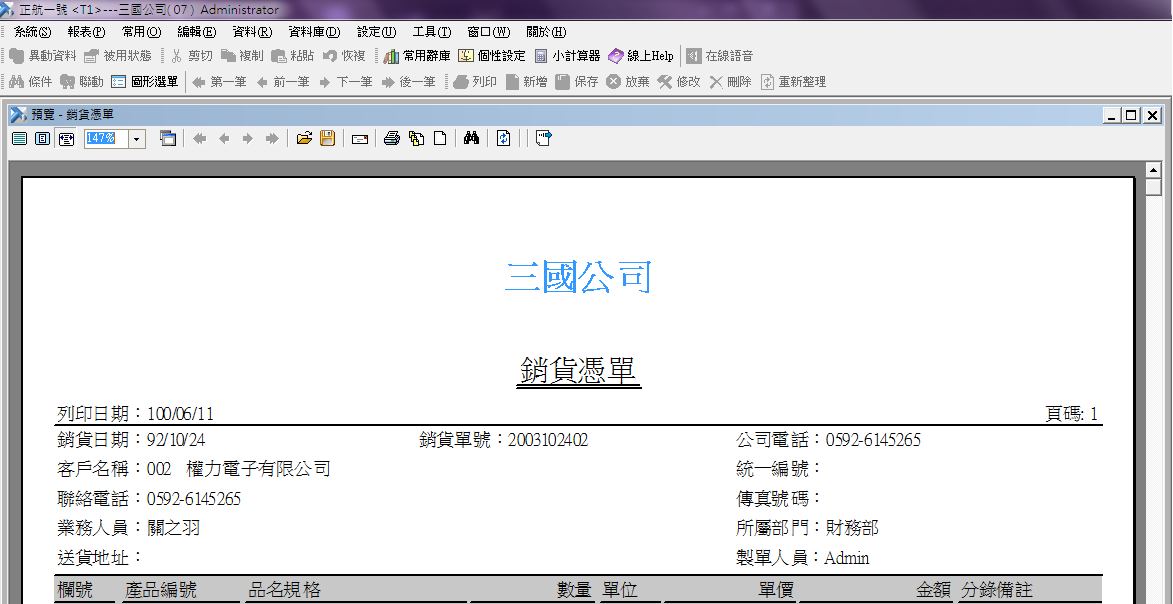This screenshot has width=1173, height=604.
Task: Toggle the whole page view button
Action: (x=19, y=139)
